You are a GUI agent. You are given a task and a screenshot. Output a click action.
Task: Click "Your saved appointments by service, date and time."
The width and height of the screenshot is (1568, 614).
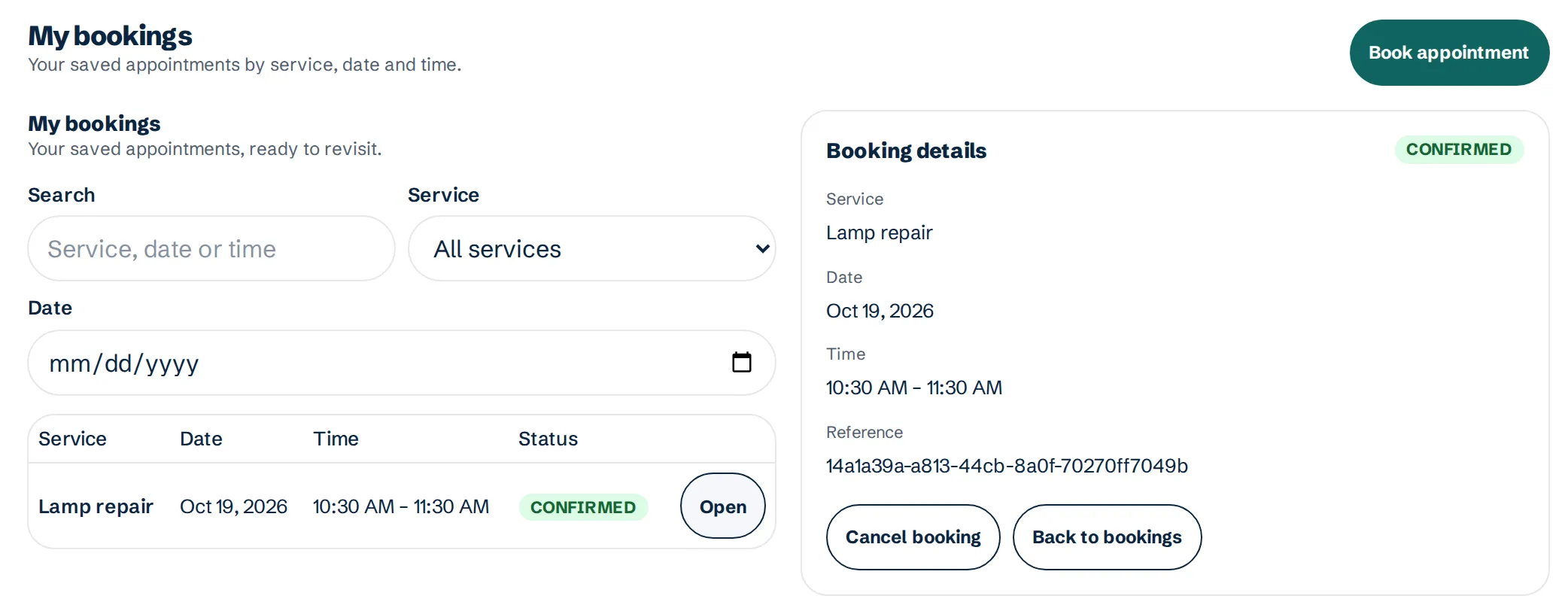(245, 65)
